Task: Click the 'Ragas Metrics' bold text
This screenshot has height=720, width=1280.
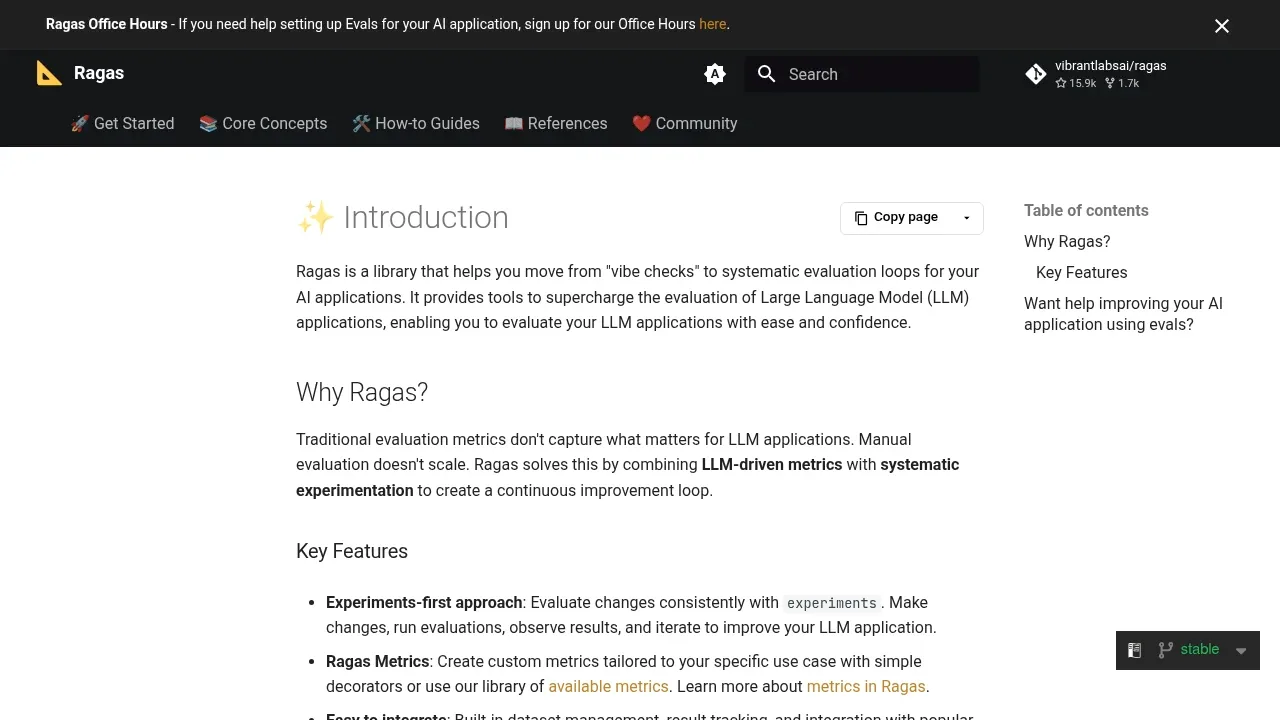Action: (377, 661)
